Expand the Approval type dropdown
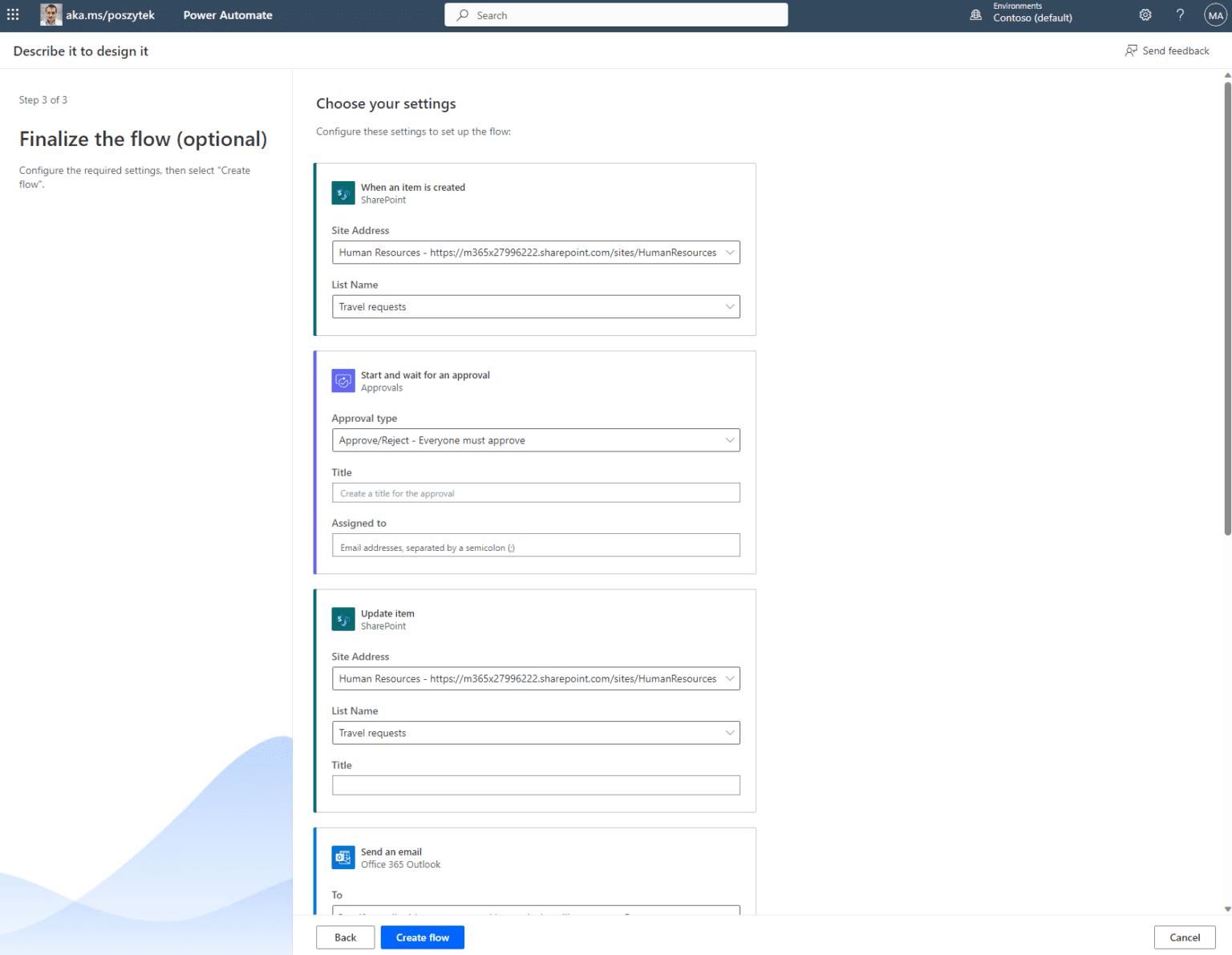Screen dimensions: 1232x955 coord(536,440)
